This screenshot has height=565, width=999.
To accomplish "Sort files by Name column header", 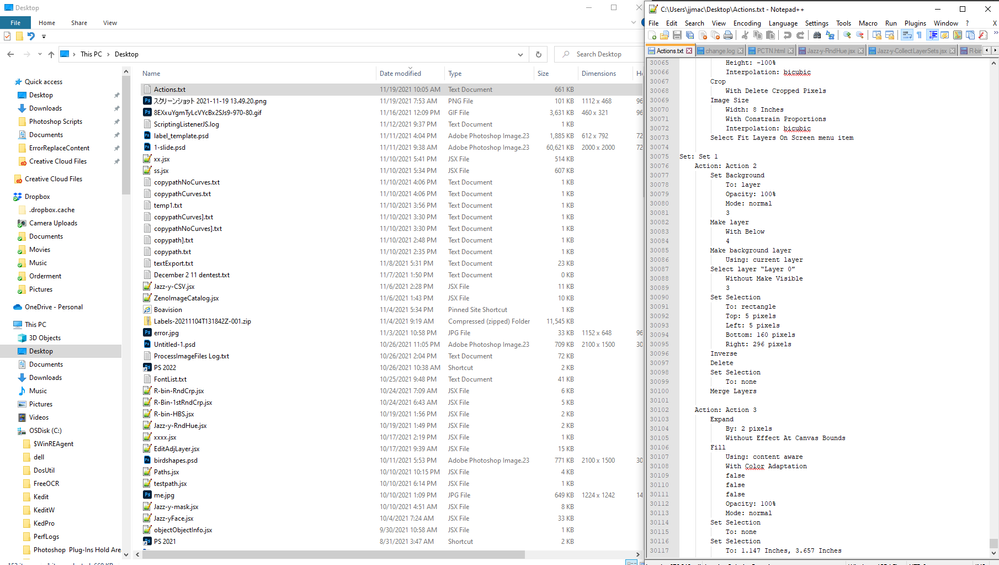I will pos(151,73).
